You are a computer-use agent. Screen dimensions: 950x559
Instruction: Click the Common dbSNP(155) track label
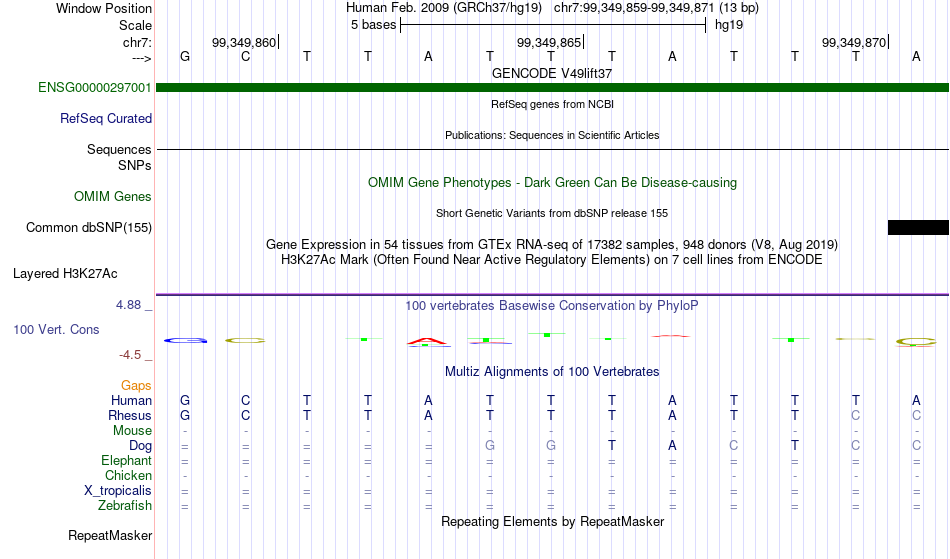click(89, 228)
